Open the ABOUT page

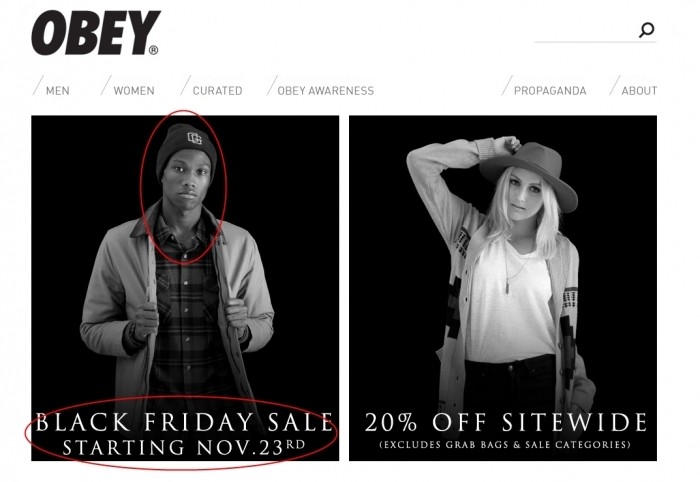[639, 91]
